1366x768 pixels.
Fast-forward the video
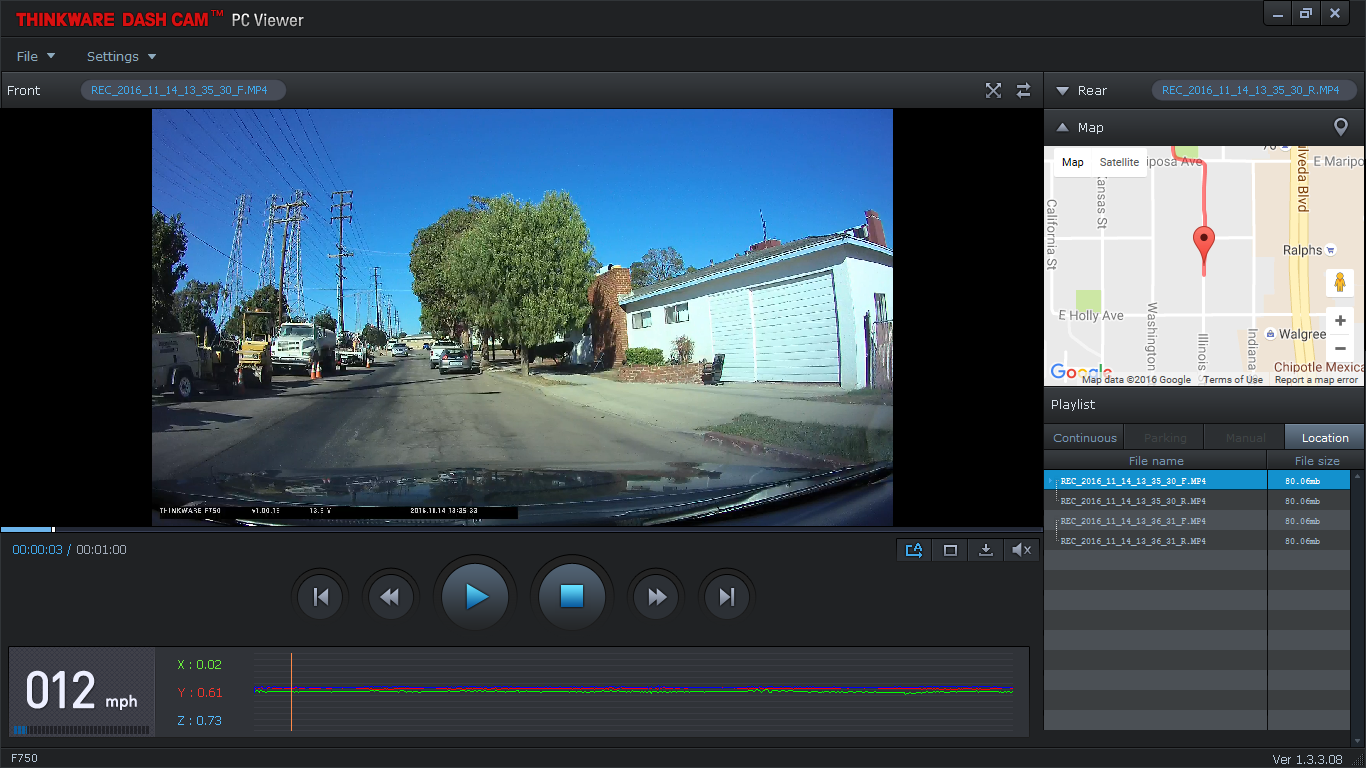pyautogui.click(x=657, y=597)
